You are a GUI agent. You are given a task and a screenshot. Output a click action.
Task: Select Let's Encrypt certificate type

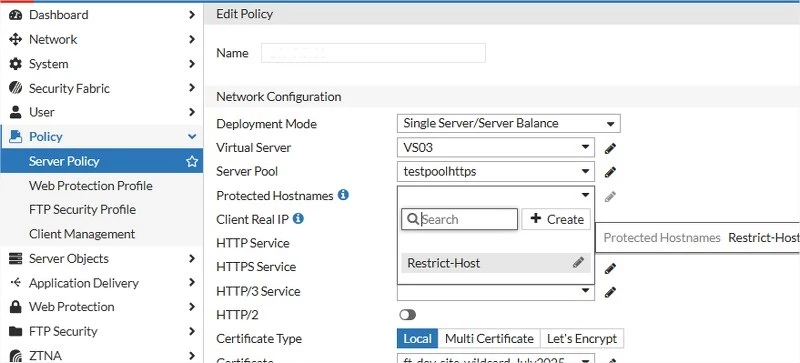(x=582, y=338)
